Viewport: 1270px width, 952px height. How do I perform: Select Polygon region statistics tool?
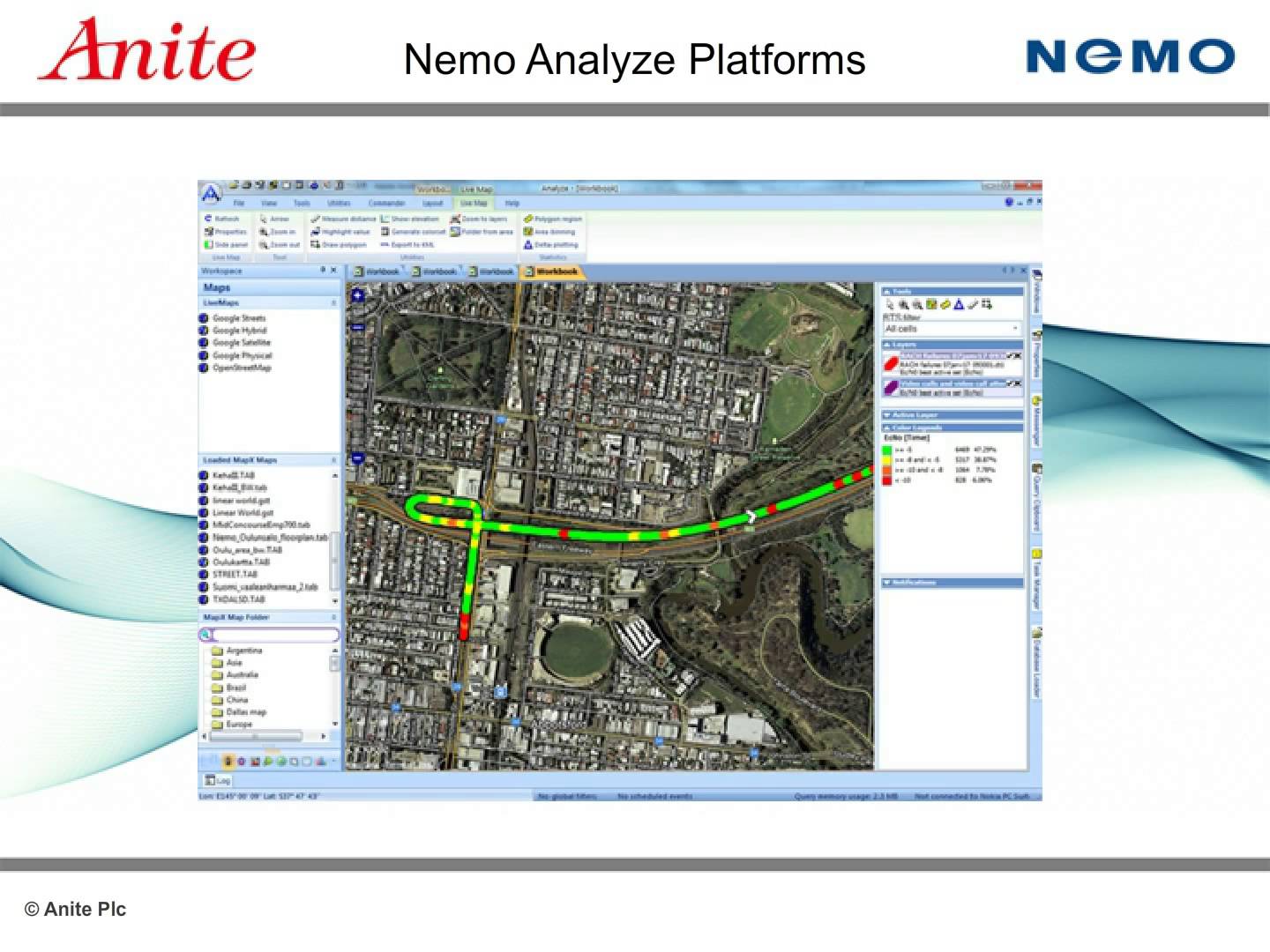click(552, 219)
